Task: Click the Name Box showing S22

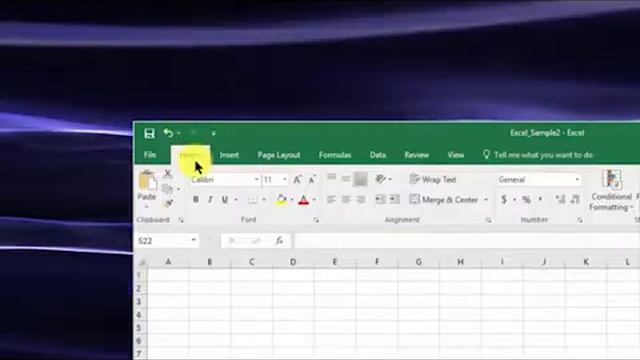Action: (x=167, y=241)
